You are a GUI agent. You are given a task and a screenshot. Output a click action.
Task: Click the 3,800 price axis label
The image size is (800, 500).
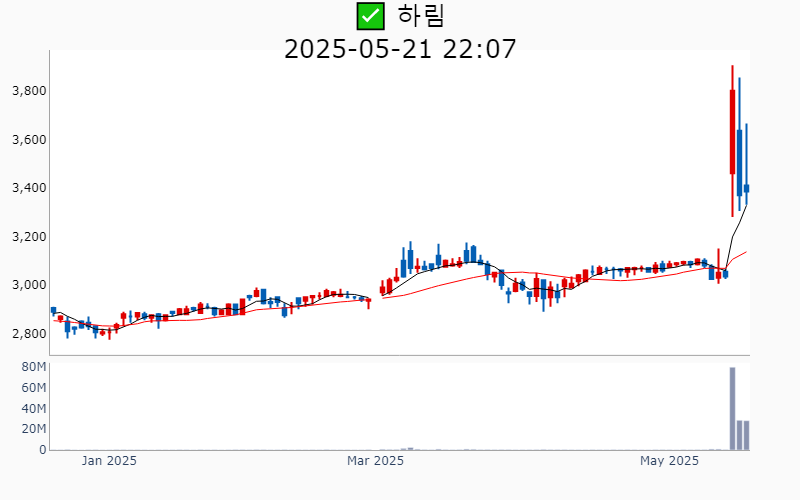(29, 91)
